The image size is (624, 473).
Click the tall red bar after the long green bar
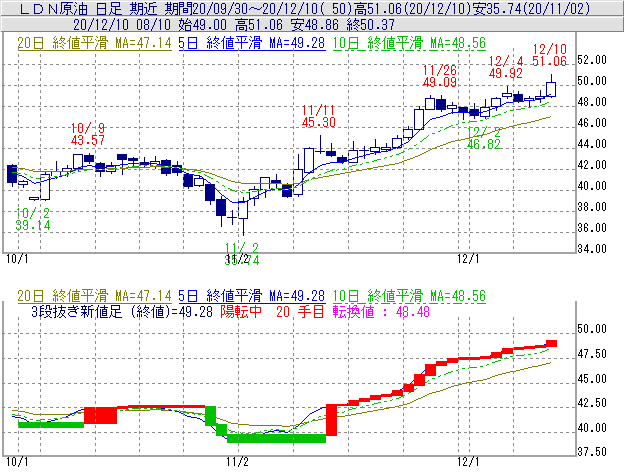click(332, 420)
